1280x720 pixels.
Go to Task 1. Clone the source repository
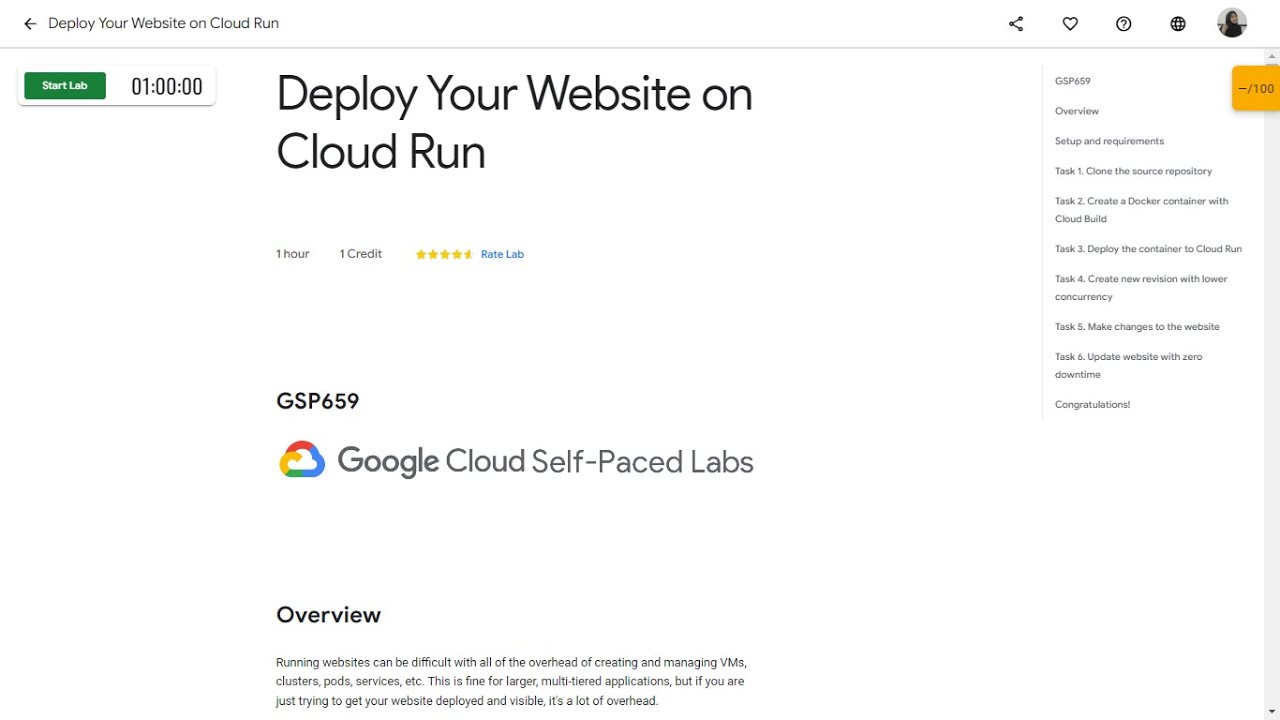[1133, 171]
